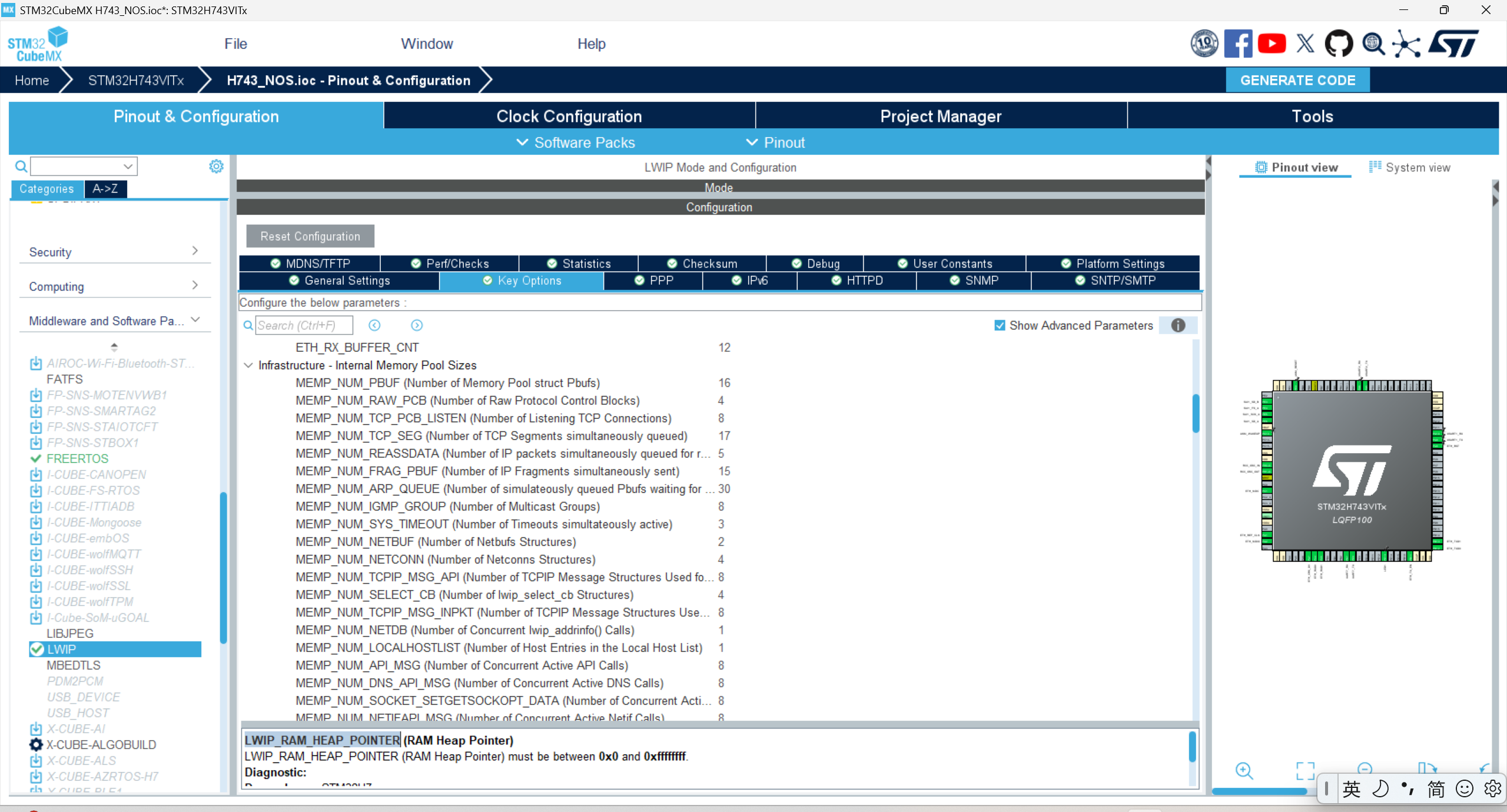This screenshot has width=1507, height=812.
Task: Rotate the chip clockwise
Action: point(1427,768)
